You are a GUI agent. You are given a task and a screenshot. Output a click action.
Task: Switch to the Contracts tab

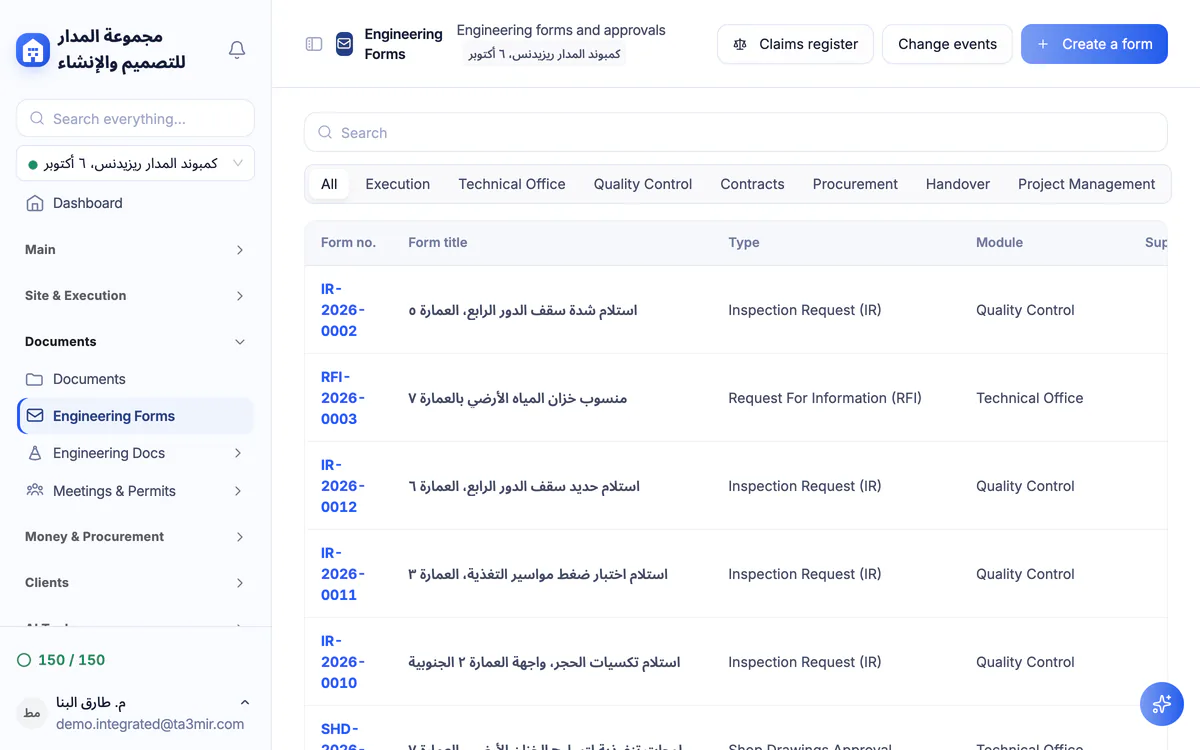tap(752, 184)
